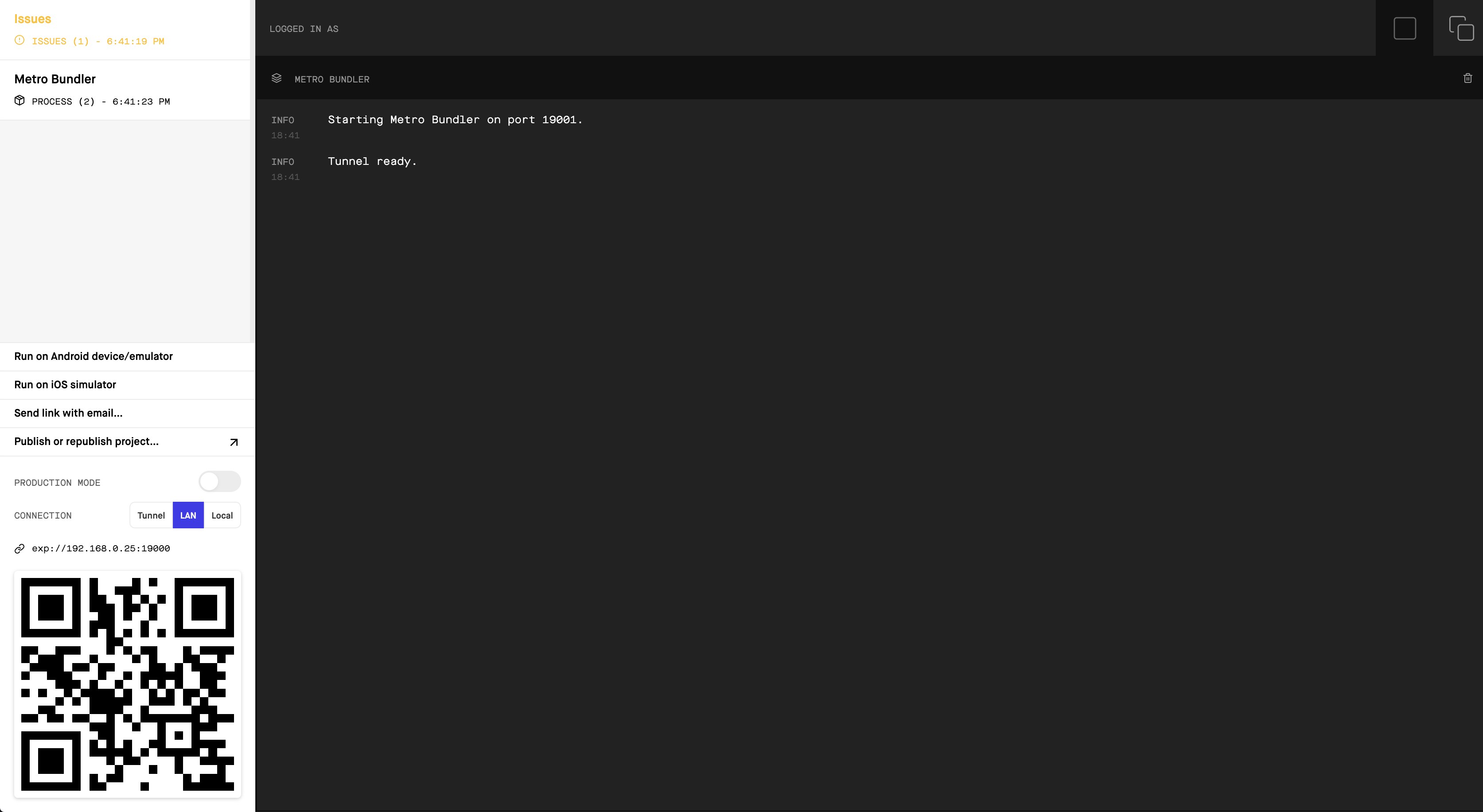Click Run on Android device/emulator
Screen dimensions: 1483x812
click(93, 356)
